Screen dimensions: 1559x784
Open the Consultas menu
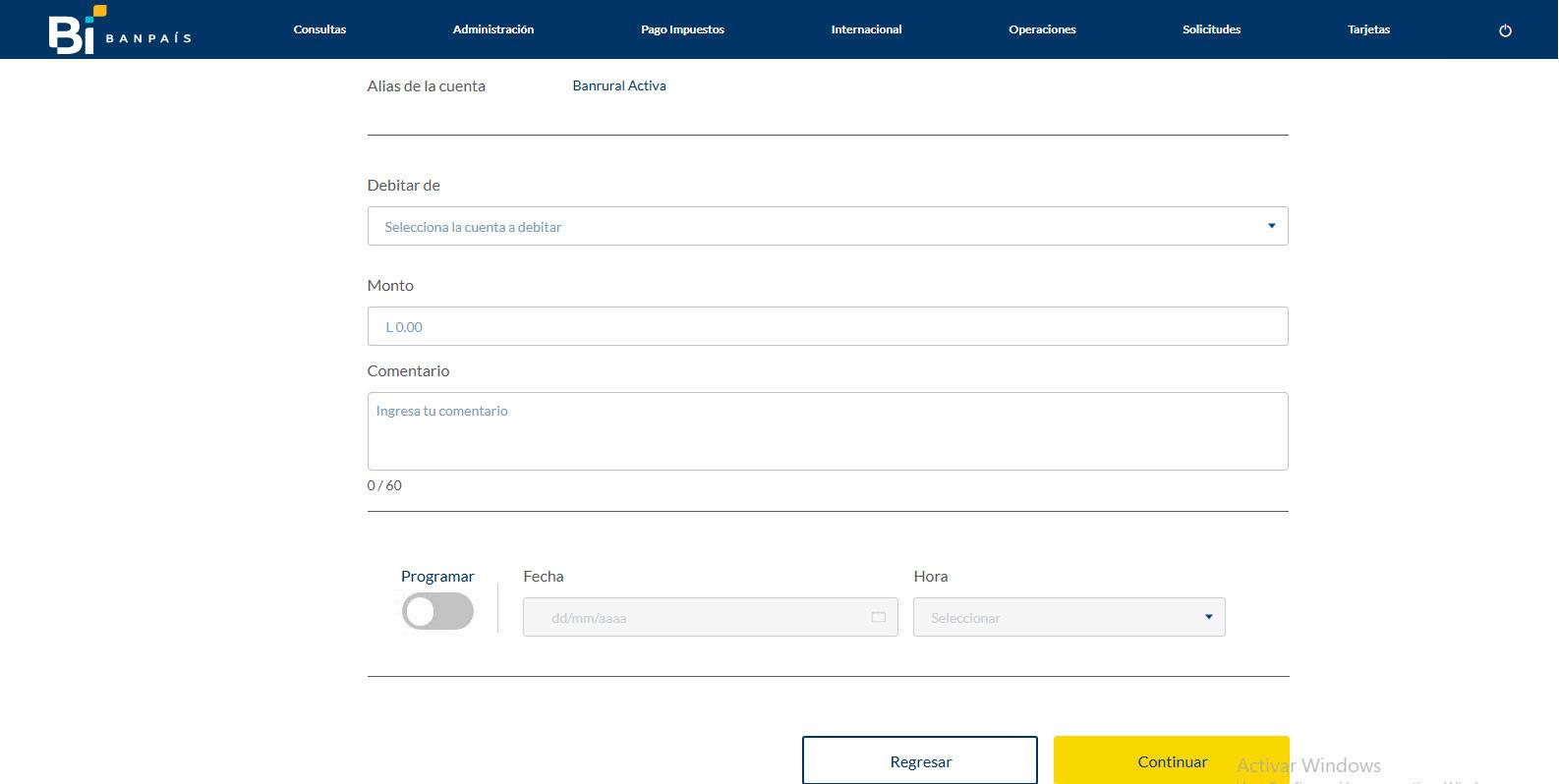[x=319, y=29]
